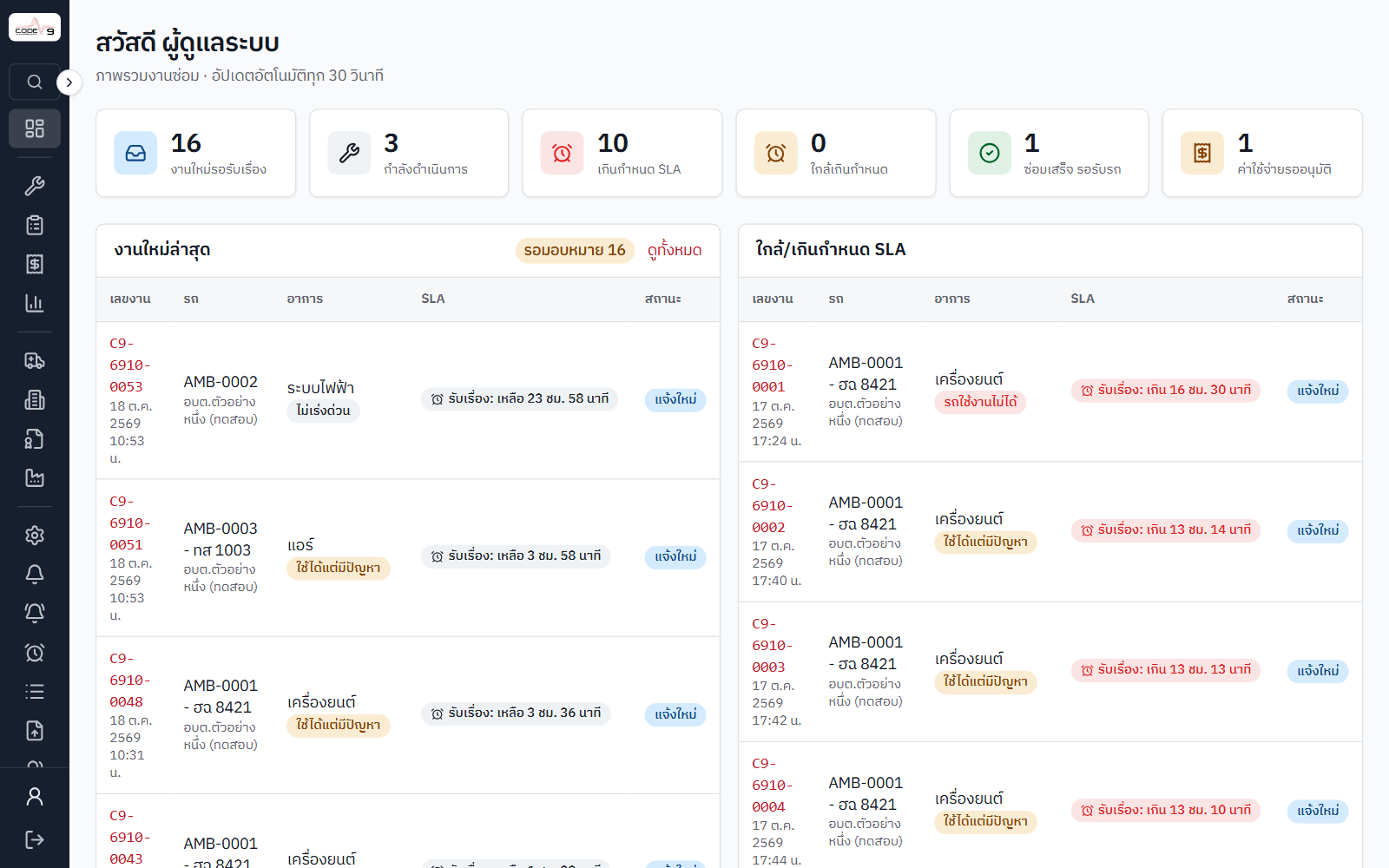Open the 0 ใกล้เกินกำหนด card
The image size is (1389, 868).
pos(836,153)
